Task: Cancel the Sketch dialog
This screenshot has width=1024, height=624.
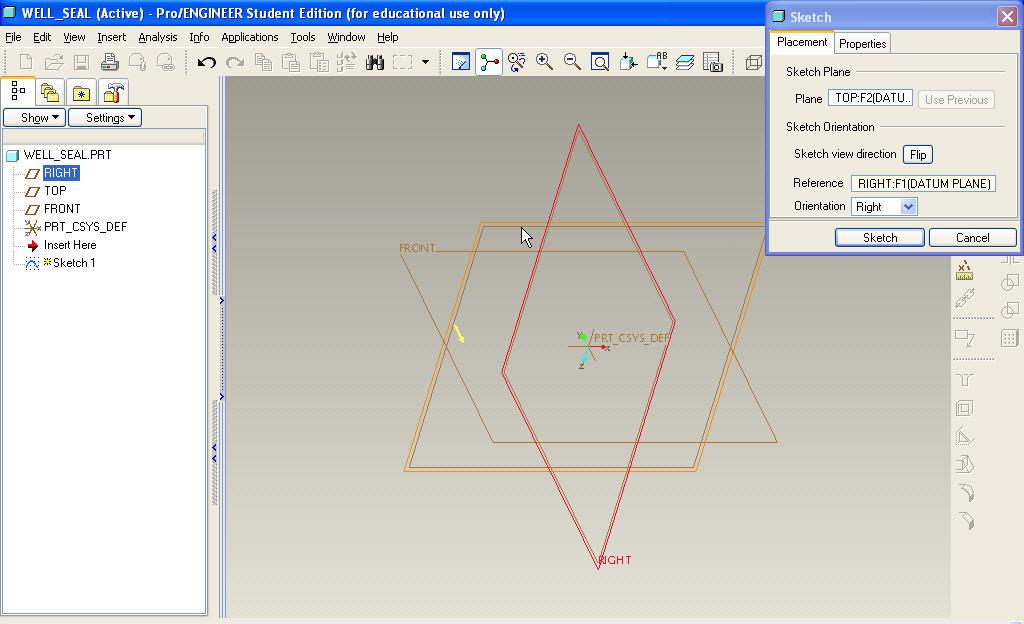Action: tap(972, 238)
